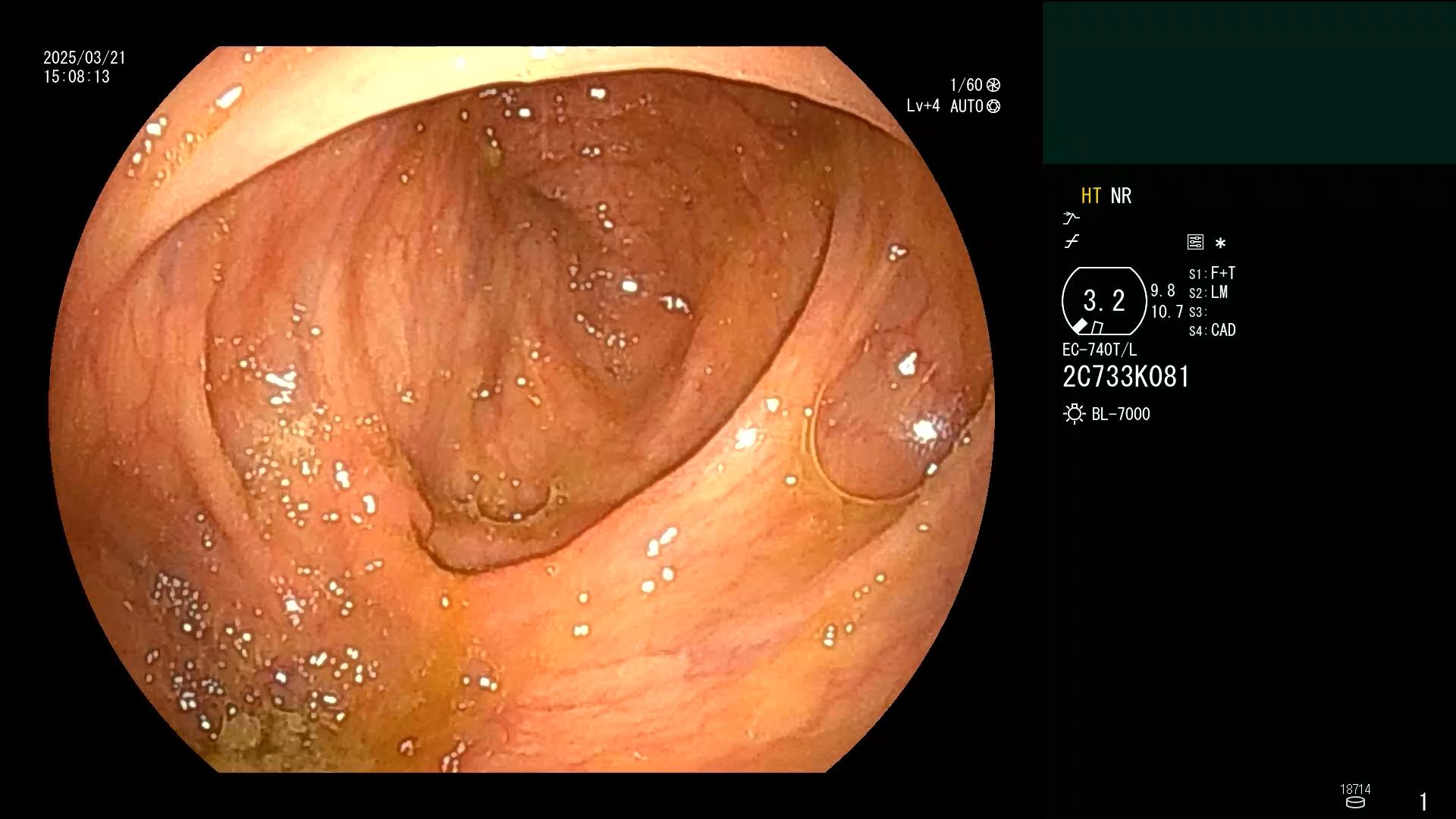Click the hollow channel marker in scope diagram
This screenshot has height=819, width=1456.
pos(1097,328)
